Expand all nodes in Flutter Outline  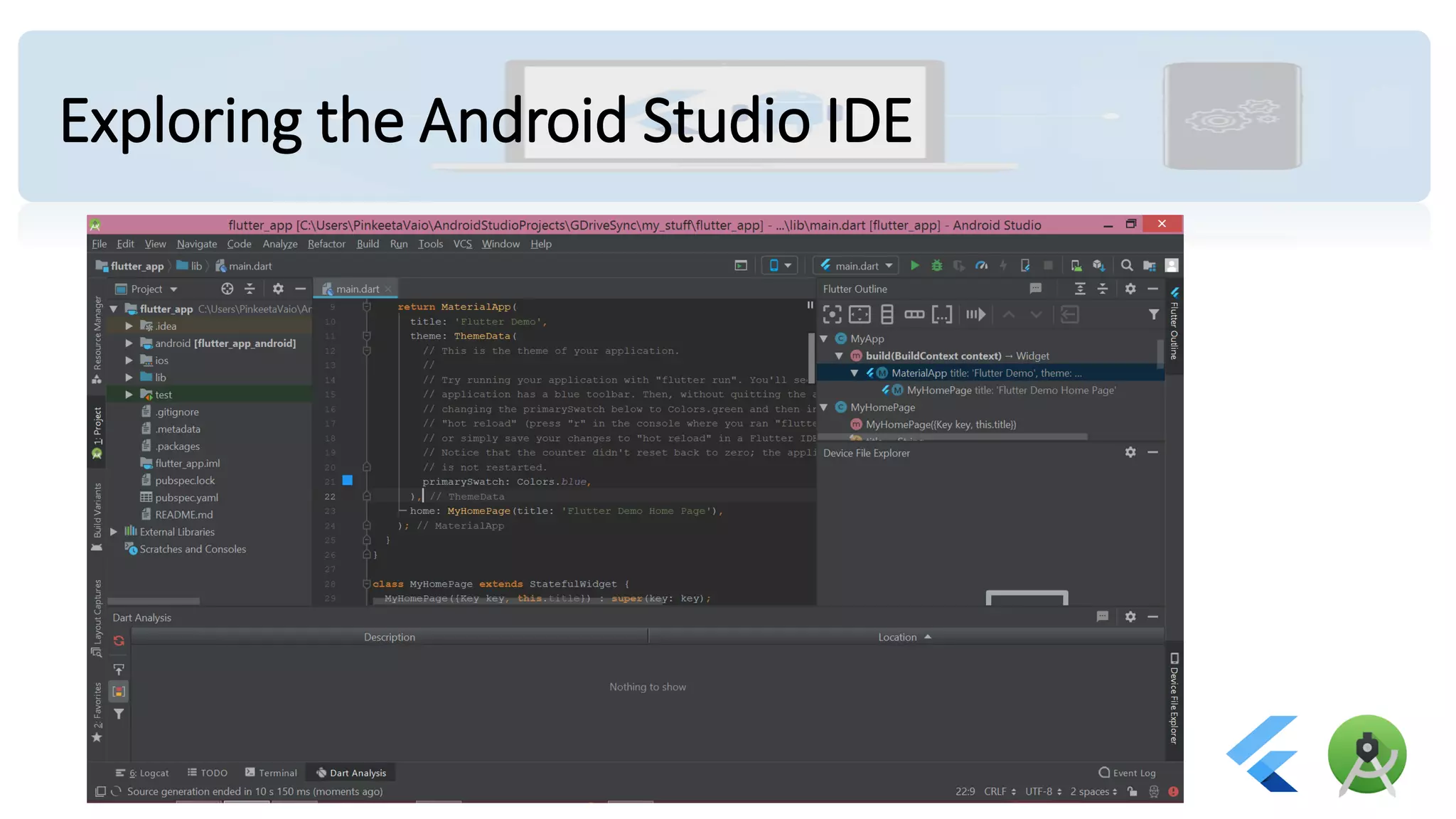1080,289
